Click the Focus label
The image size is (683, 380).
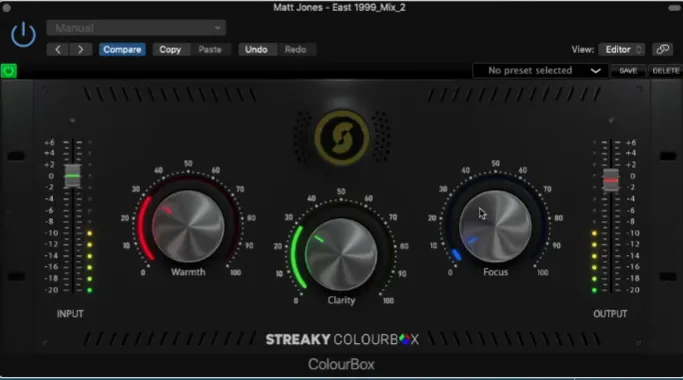point(496,272)
